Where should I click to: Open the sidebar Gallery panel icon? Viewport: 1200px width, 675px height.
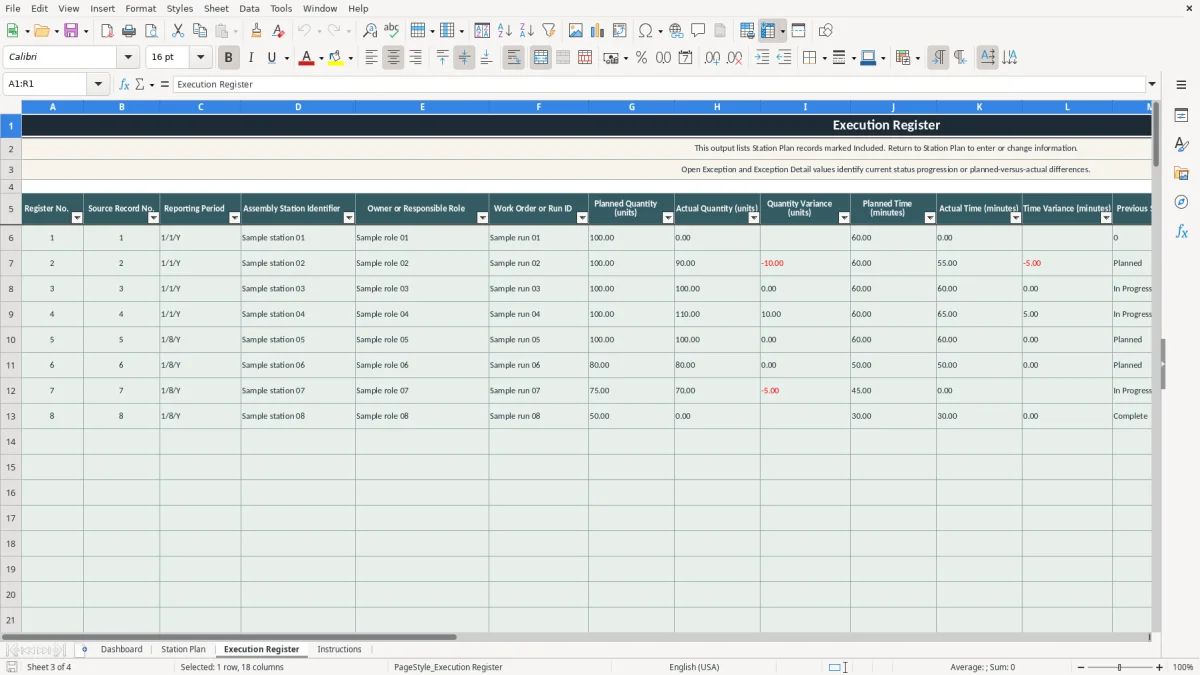[1181, 174]
